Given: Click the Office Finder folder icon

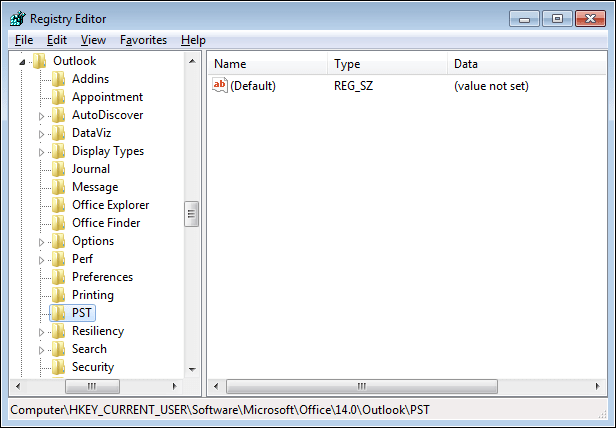Looking at the screenshot, I should coord(59,223).
